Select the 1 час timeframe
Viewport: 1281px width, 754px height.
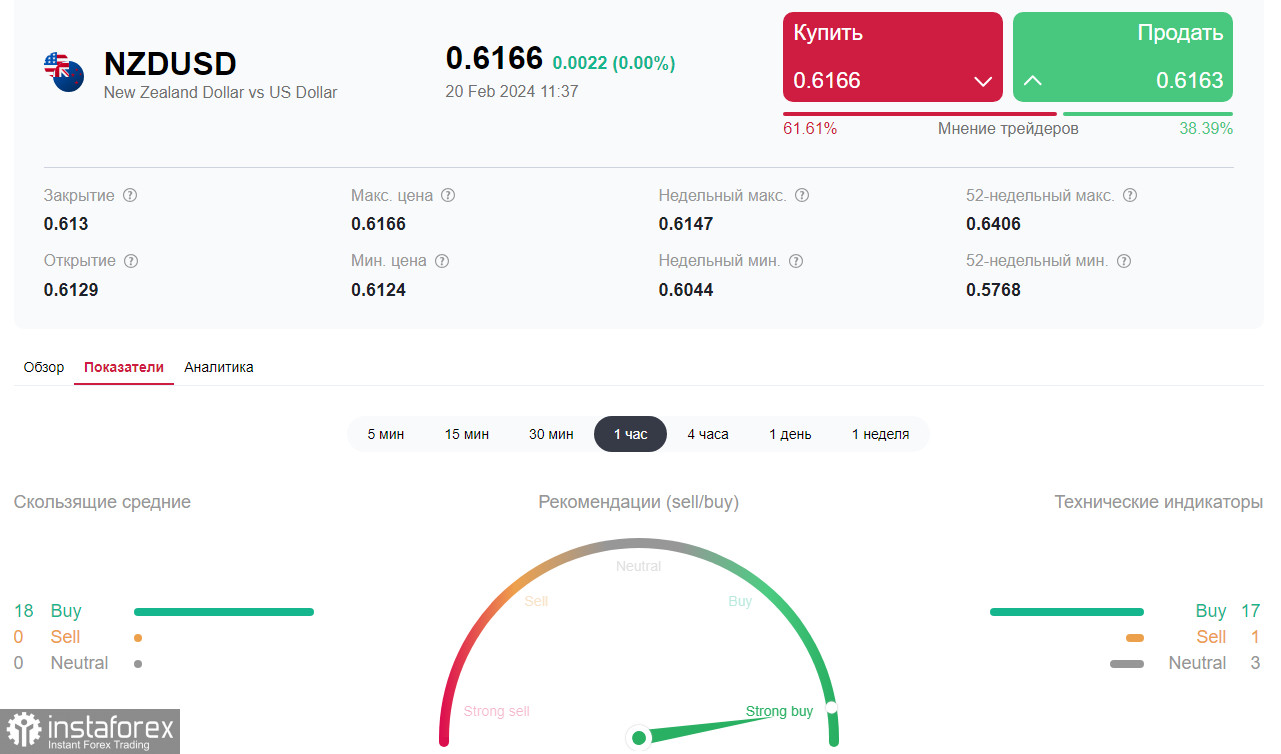630,434
